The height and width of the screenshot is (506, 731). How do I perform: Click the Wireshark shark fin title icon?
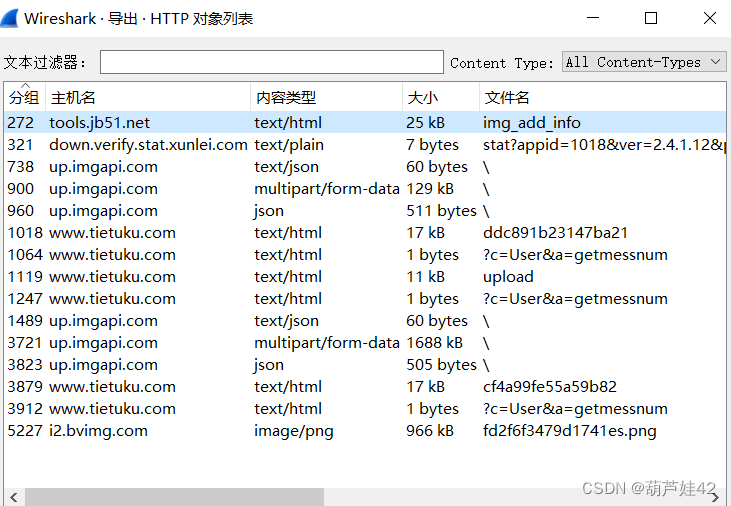(x=9, y=18)
